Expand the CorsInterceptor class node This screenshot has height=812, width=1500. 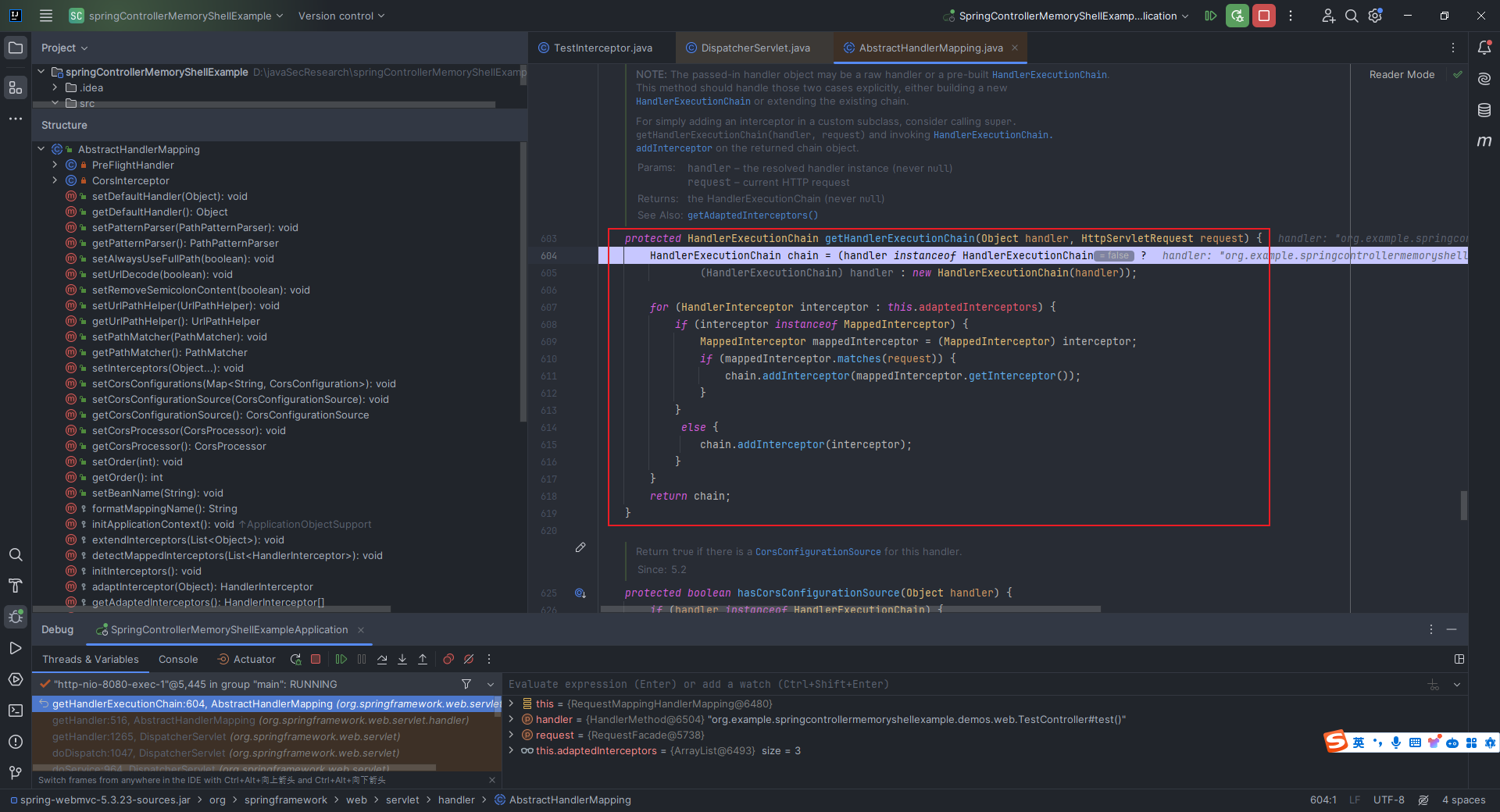click(x=55, y=181)
